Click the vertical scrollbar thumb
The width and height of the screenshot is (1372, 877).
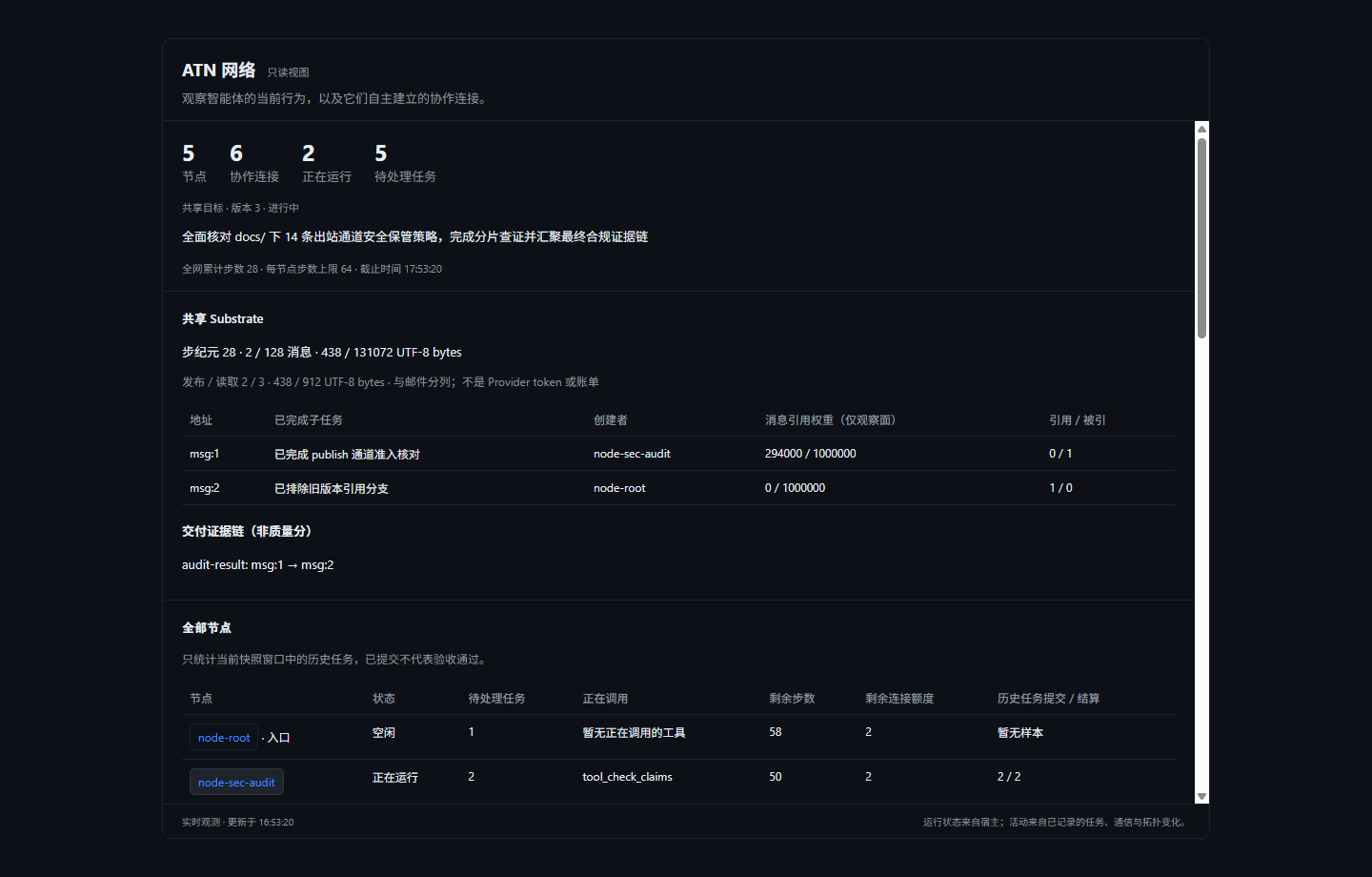(1201, 238)
